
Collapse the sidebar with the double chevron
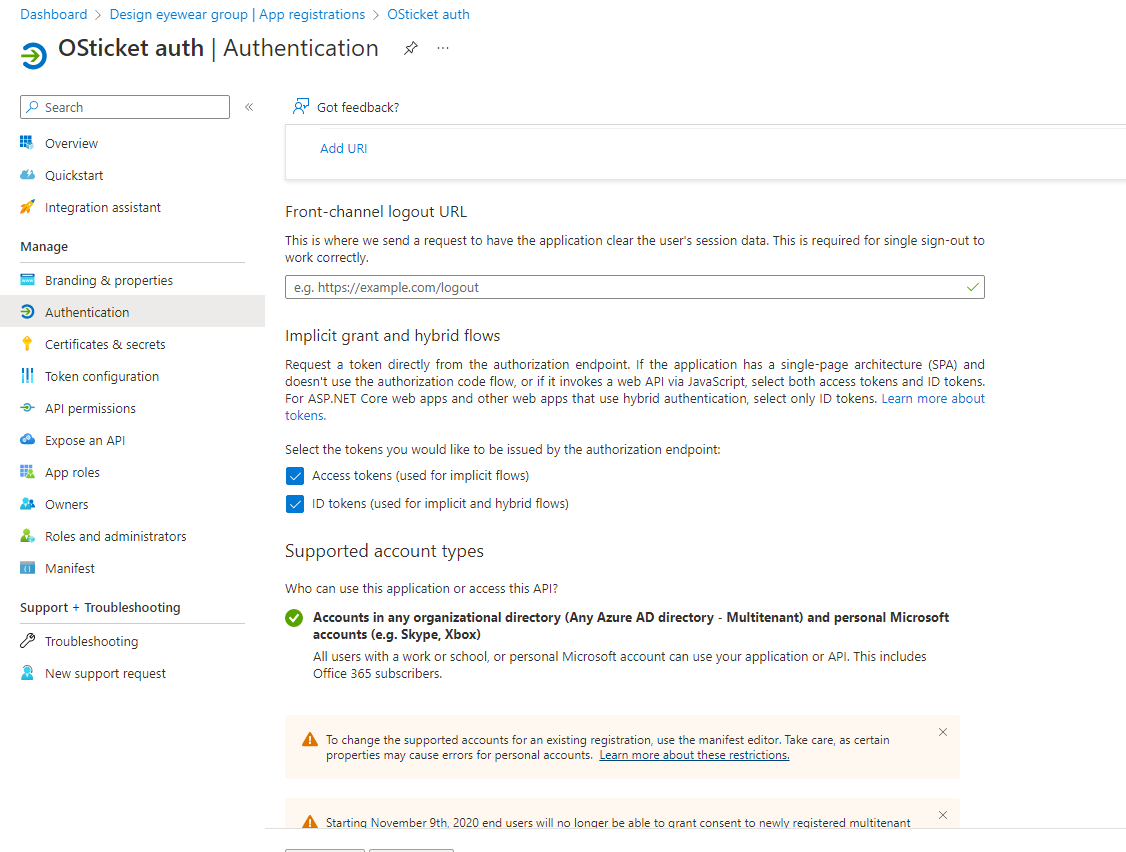coord(249,107)
